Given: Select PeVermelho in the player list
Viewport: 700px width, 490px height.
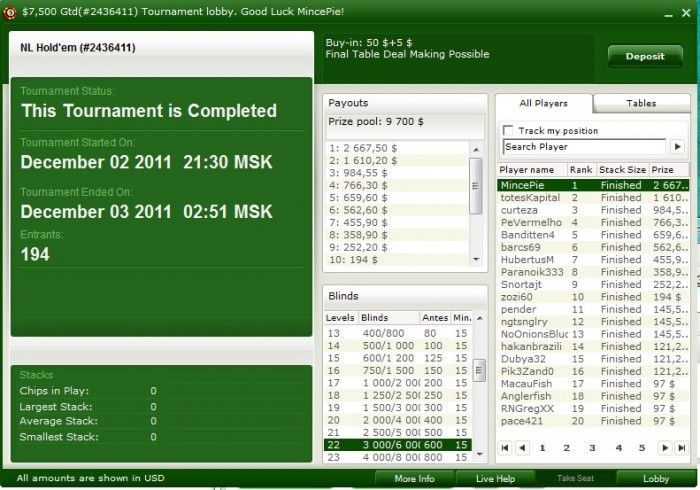Looking at the screenshot, I should 593,222.
